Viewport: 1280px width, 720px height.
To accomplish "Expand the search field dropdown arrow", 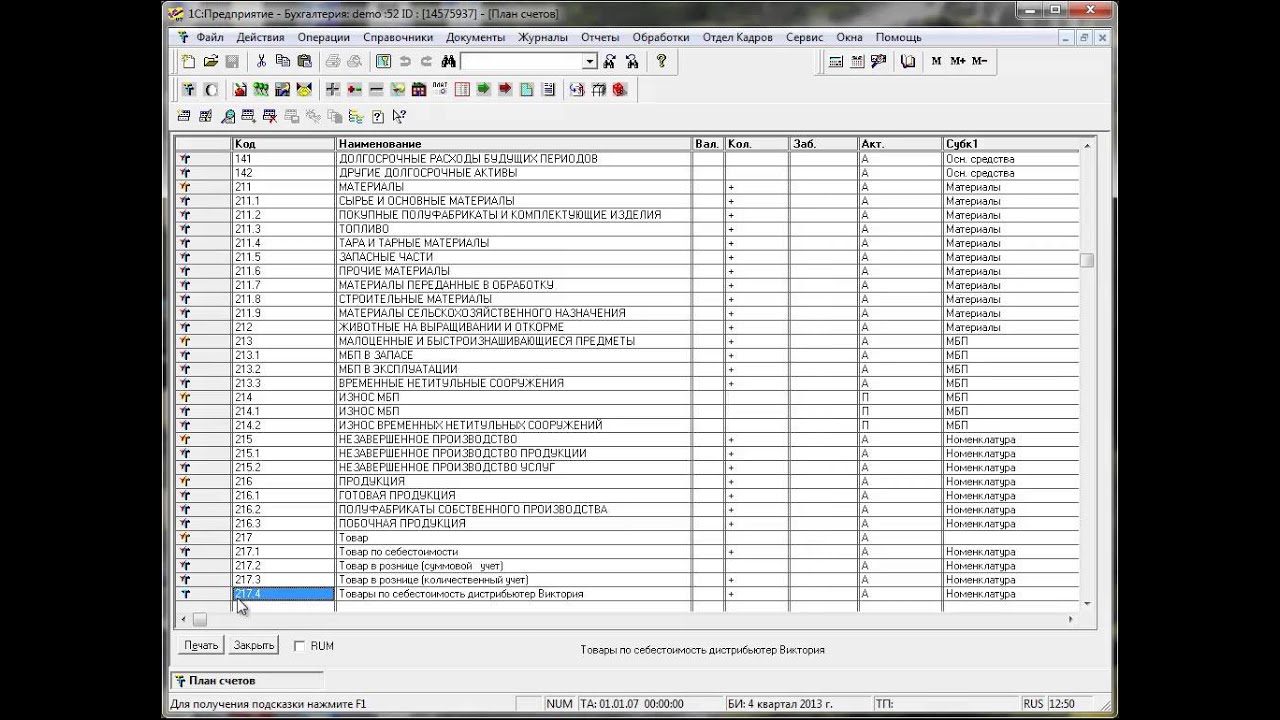I will pos(590,62).
